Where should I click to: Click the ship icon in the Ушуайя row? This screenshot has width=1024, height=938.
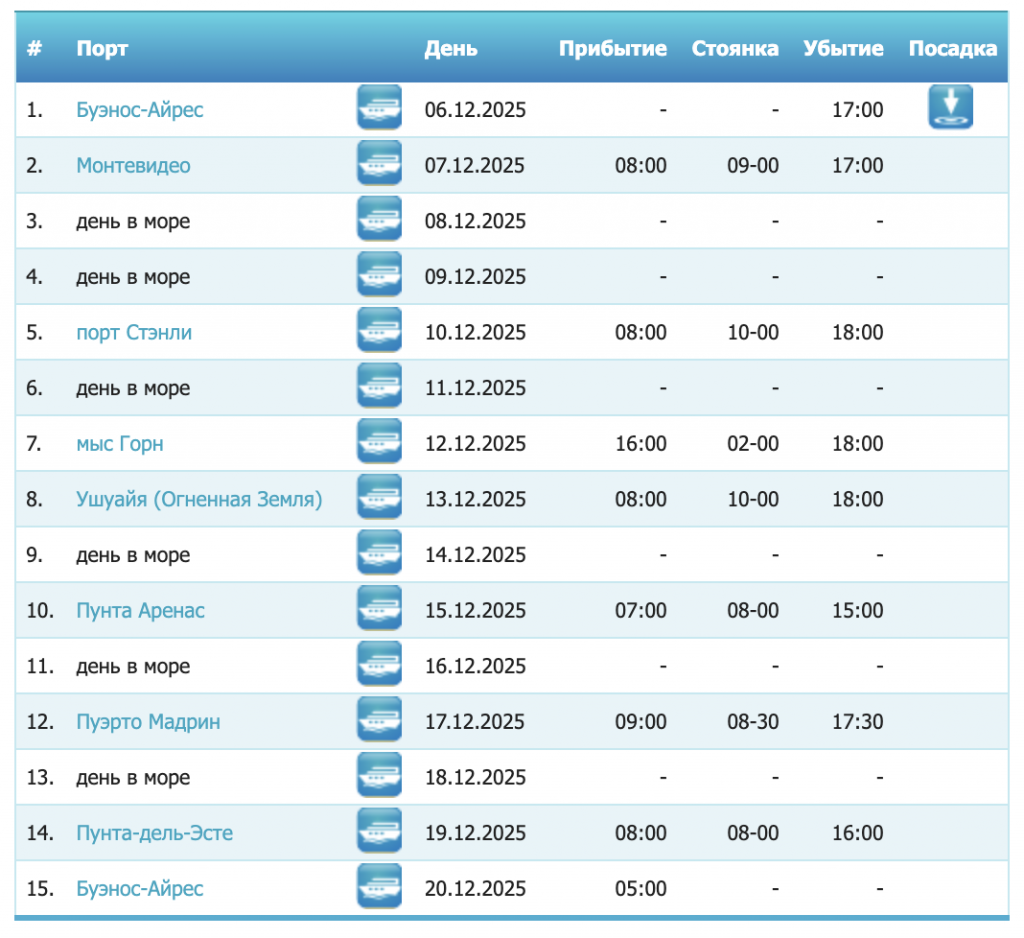(x=379, y=498)
